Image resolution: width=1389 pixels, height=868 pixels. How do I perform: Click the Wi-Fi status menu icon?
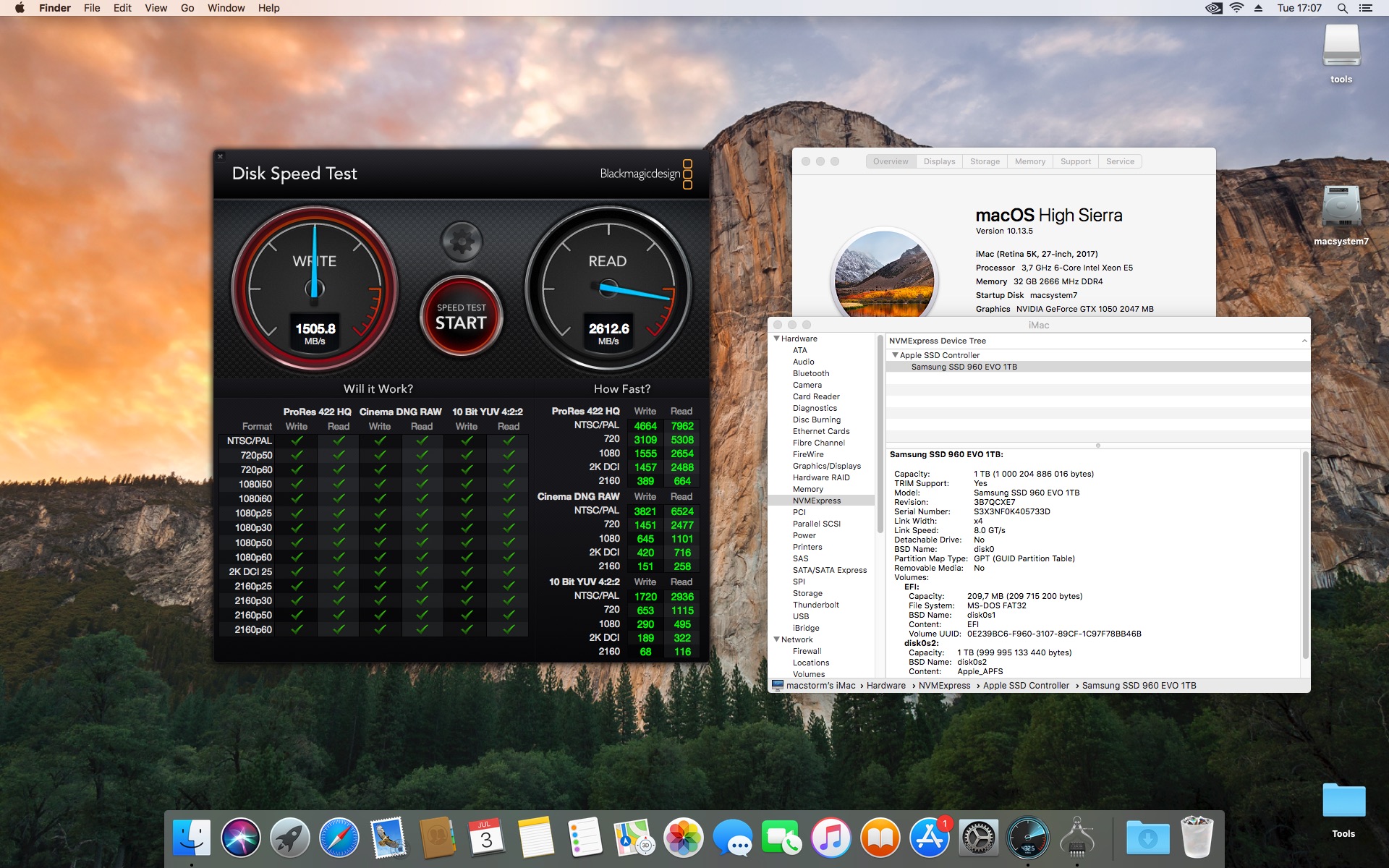[1236, 8]
